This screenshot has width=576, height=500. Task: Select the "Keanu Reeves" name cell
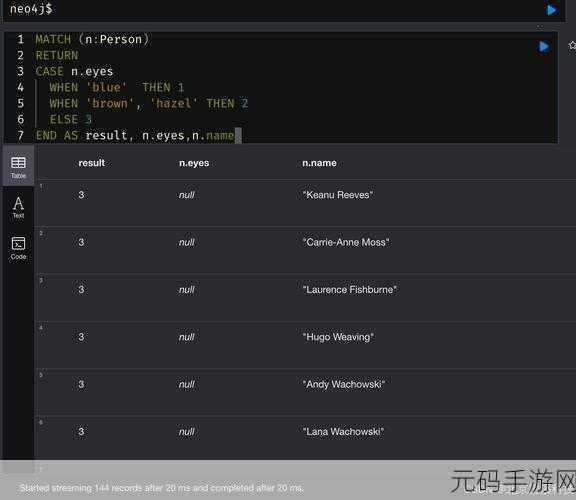pyautogui.click(x=338, y=195)
